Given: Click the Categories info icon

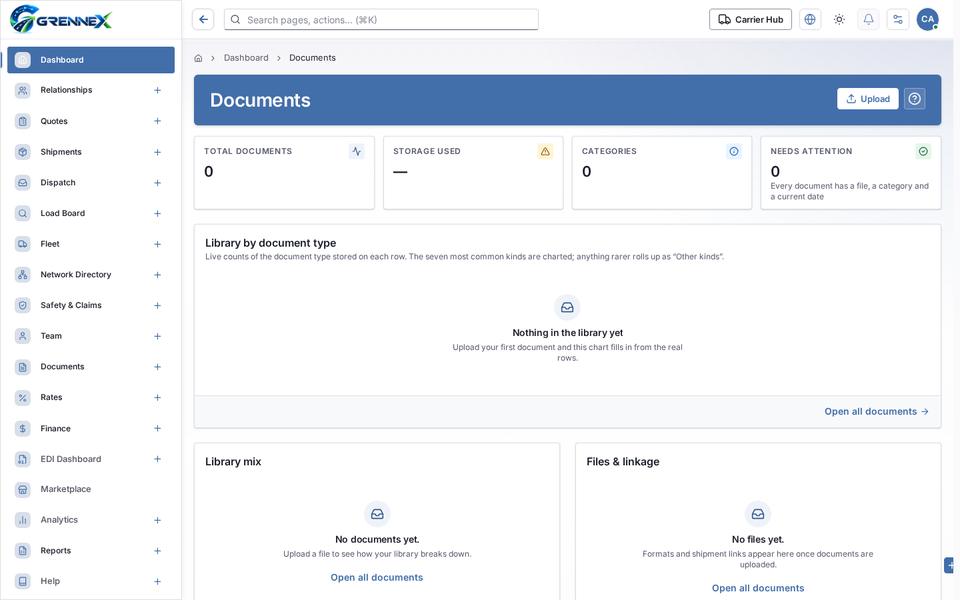Looking at the screenshot, I should 733,151.
